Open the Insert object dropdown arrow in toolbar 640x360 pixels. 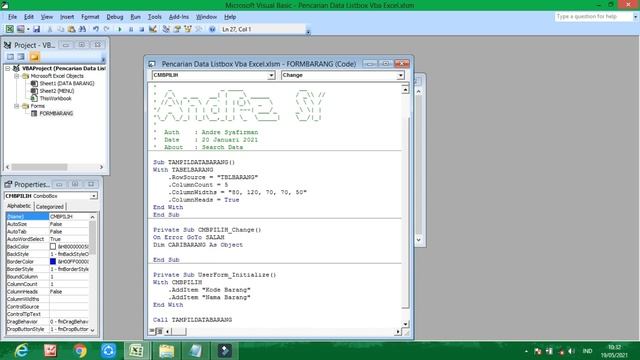[28, 29]
